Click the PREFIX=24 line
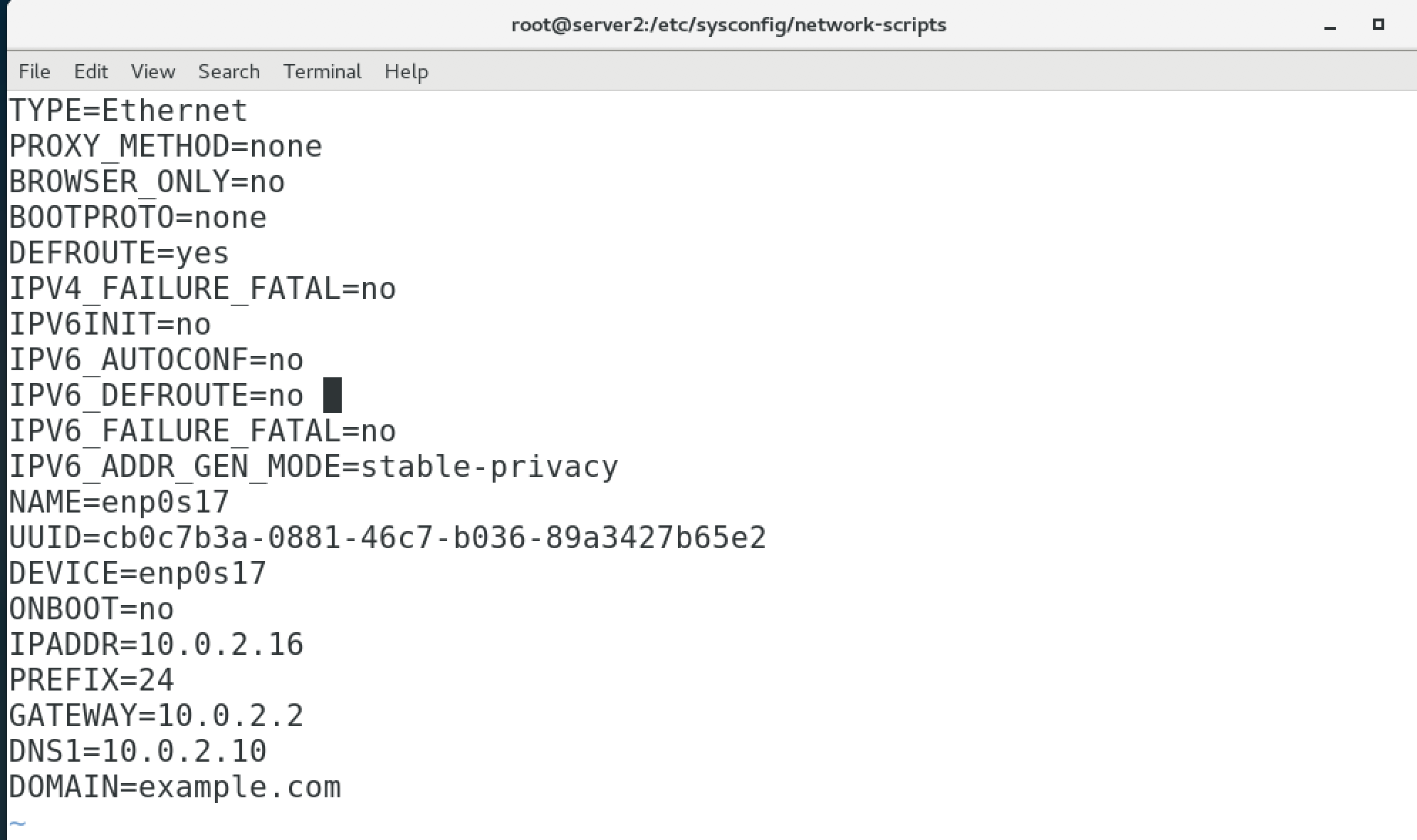Image resolution: width=1417 pixels, height=840 pixels. pyautogui.click(x=91, y=681)
